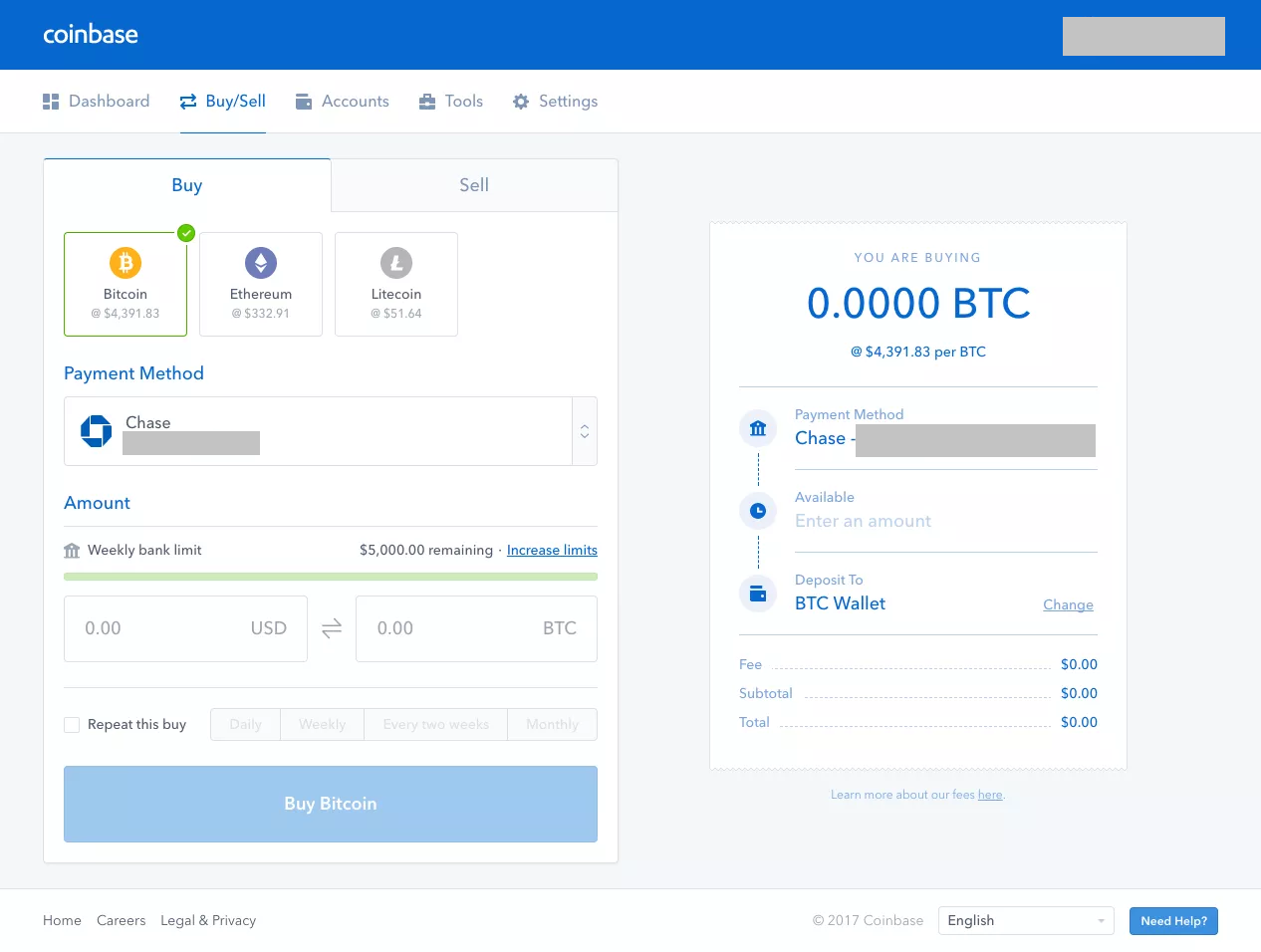Click the '$5,000.00 remaining' text
The width and height of the screenshot is (1261, 952).
426,550
